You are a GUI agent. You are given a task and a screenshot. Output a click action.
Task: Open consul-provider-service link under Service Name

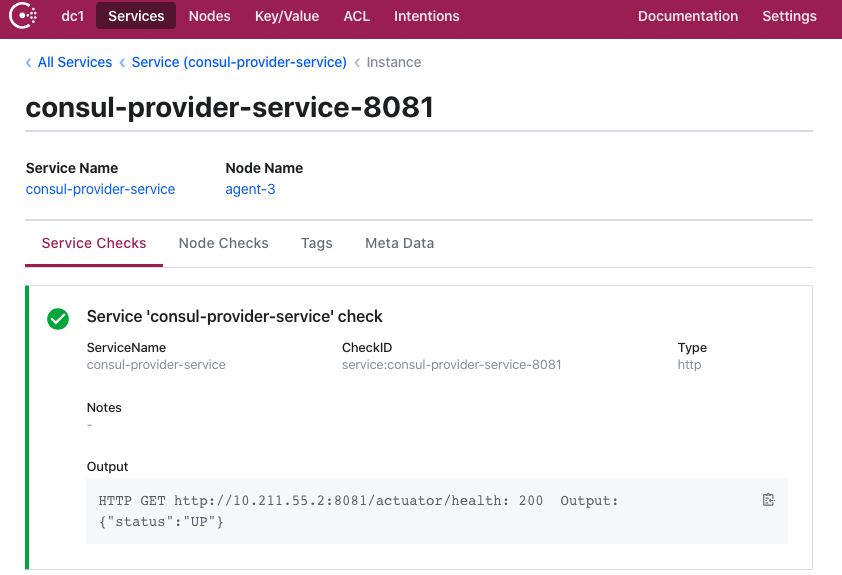click(100, 189)
